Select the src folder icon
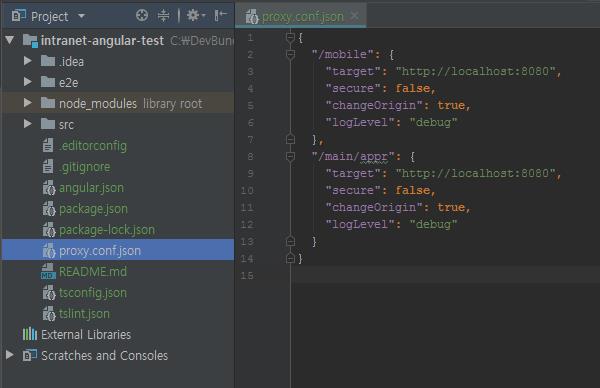This screenshot has height=388, width=600. point(48,124)
